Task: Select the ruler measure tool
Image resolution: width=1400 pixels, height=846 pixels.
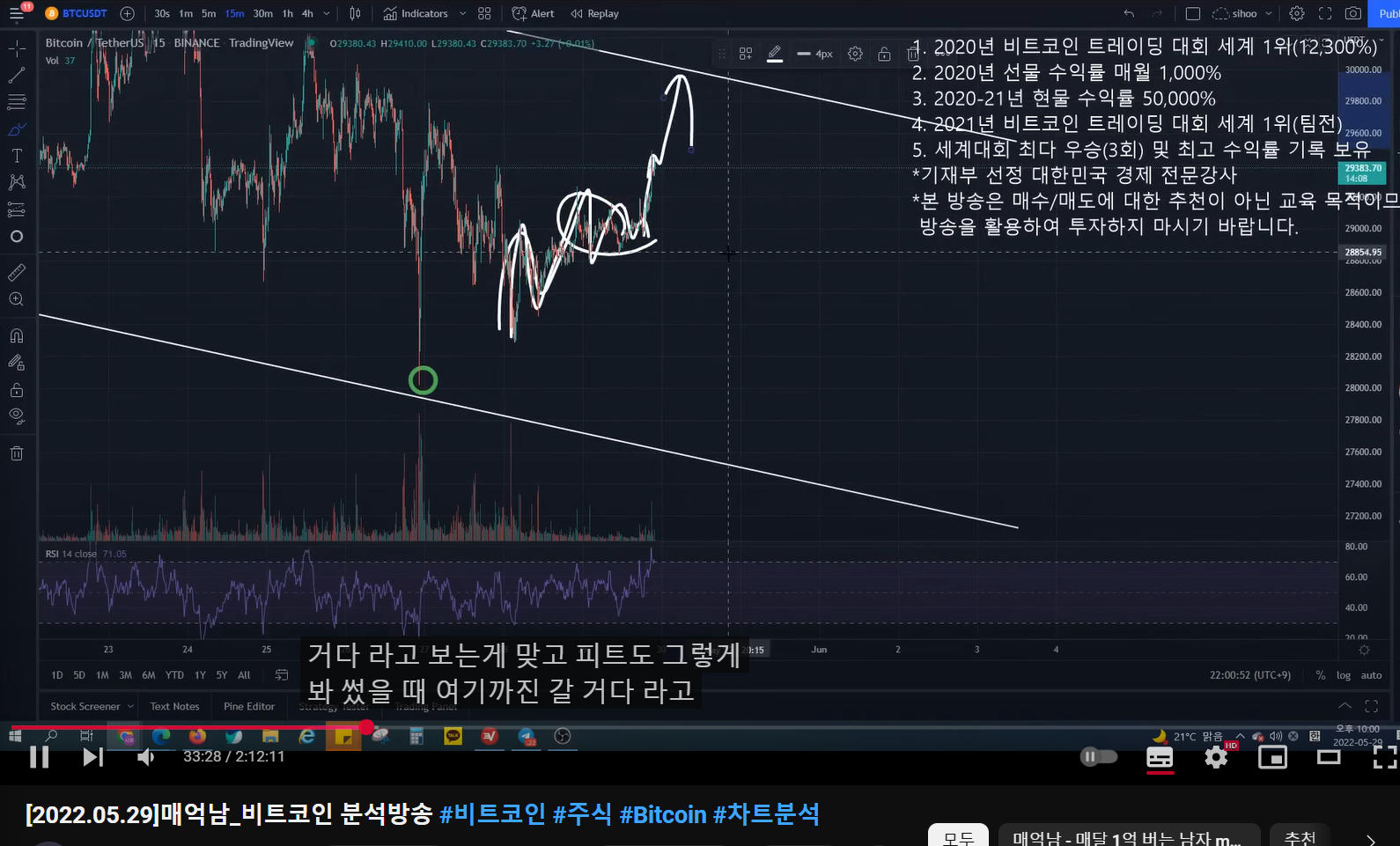Action: pos(17,273)
